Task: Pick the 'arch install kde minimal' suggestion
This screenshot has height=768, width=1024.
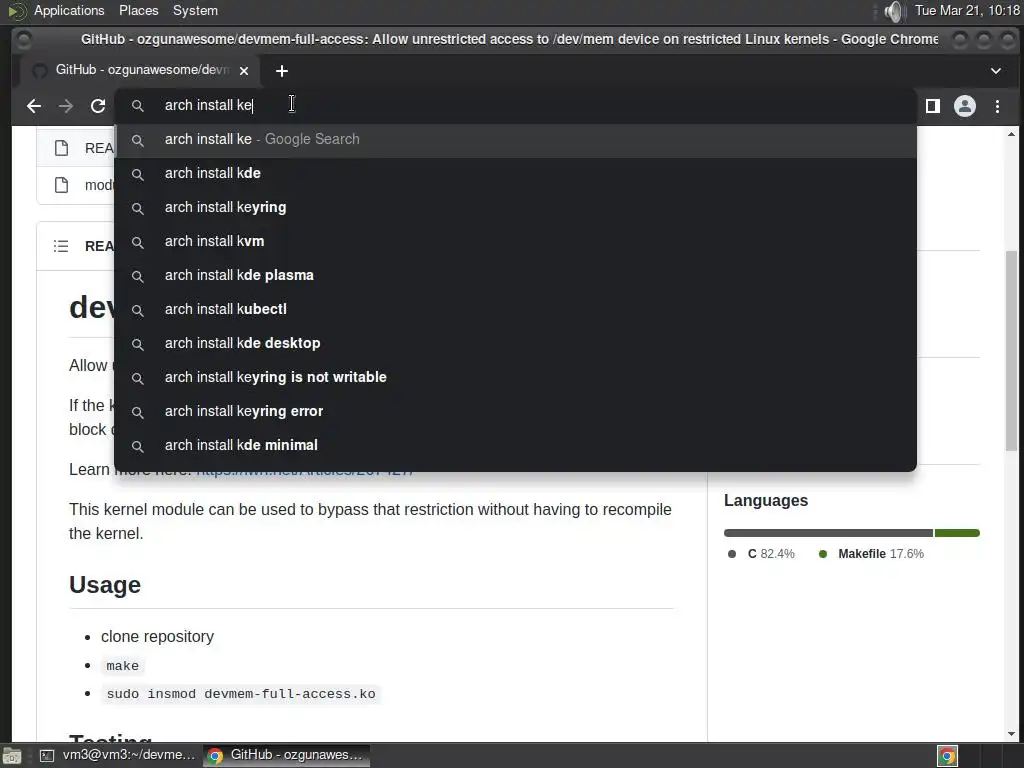Action: point(515,445)
